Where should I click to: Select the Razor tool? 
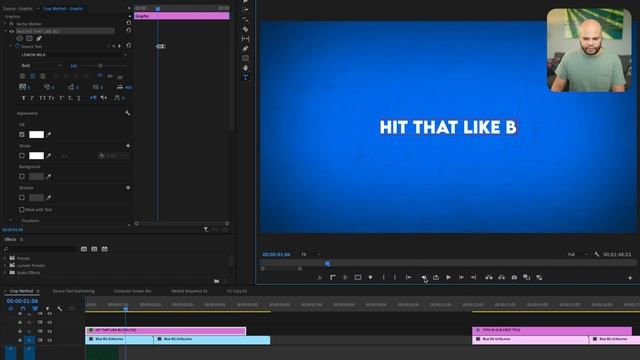point(245,29)
